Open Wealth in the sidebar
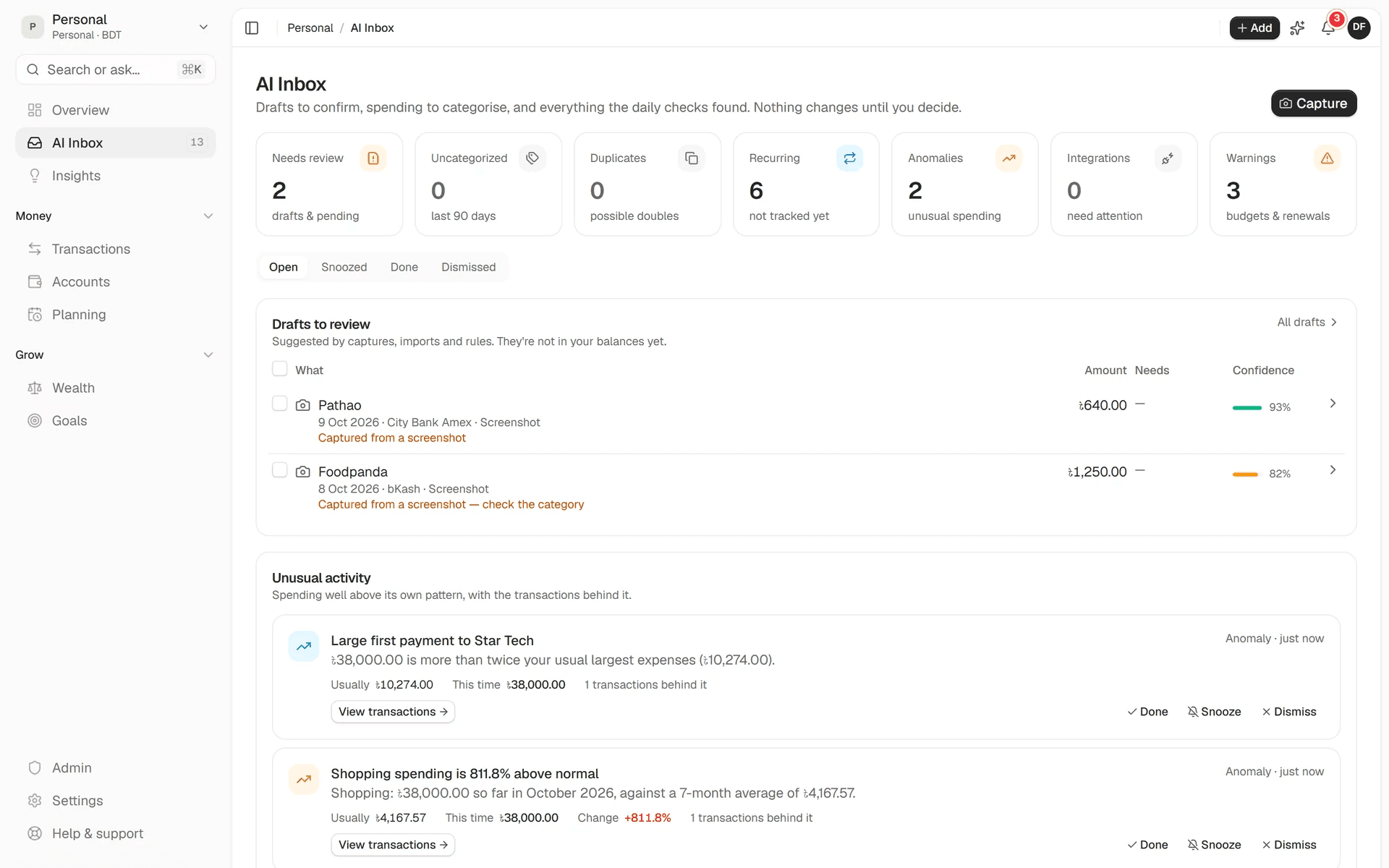 [x=116, y=388]
